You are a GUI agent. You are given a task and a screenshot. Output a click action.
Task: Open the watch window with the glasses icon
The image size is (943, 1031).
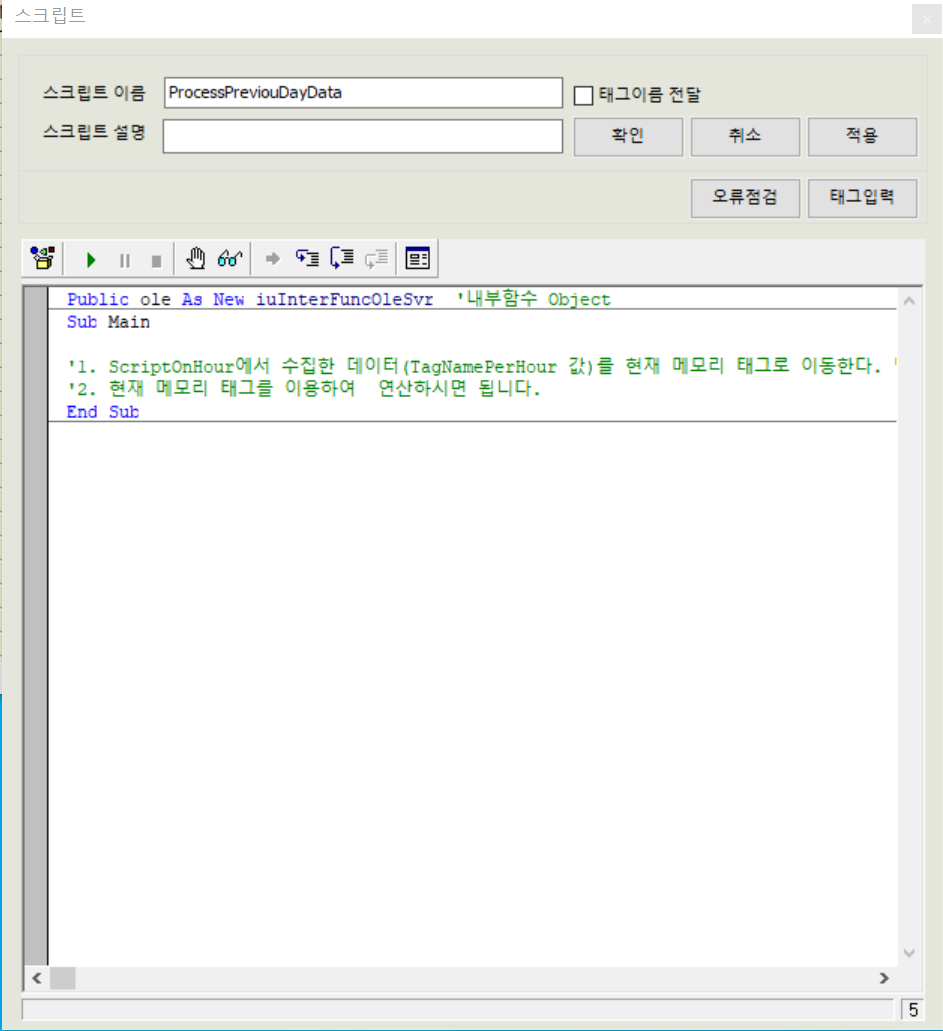pyautogui.click(x=228, y=258)
